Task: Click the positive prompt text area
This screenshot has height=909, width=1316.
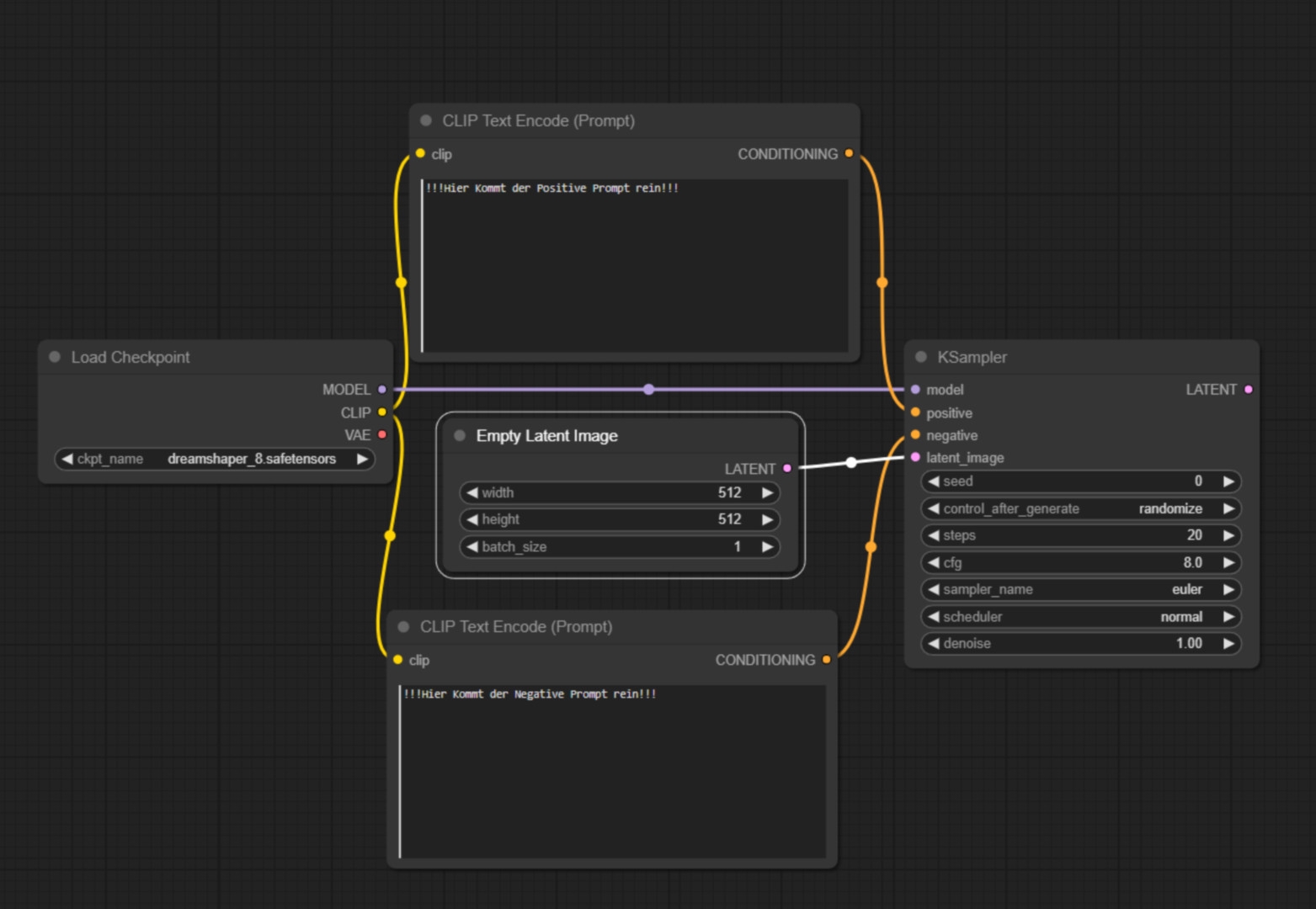Action: [x=636, y=265]
